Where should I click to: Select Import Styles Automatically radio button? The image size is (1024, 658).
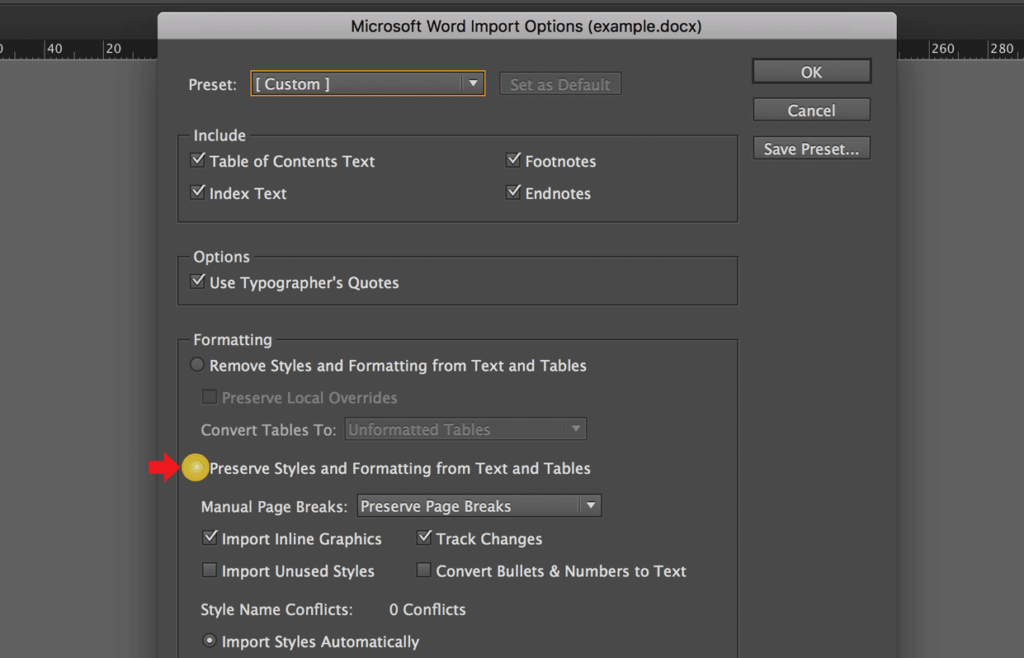point(209,640)
